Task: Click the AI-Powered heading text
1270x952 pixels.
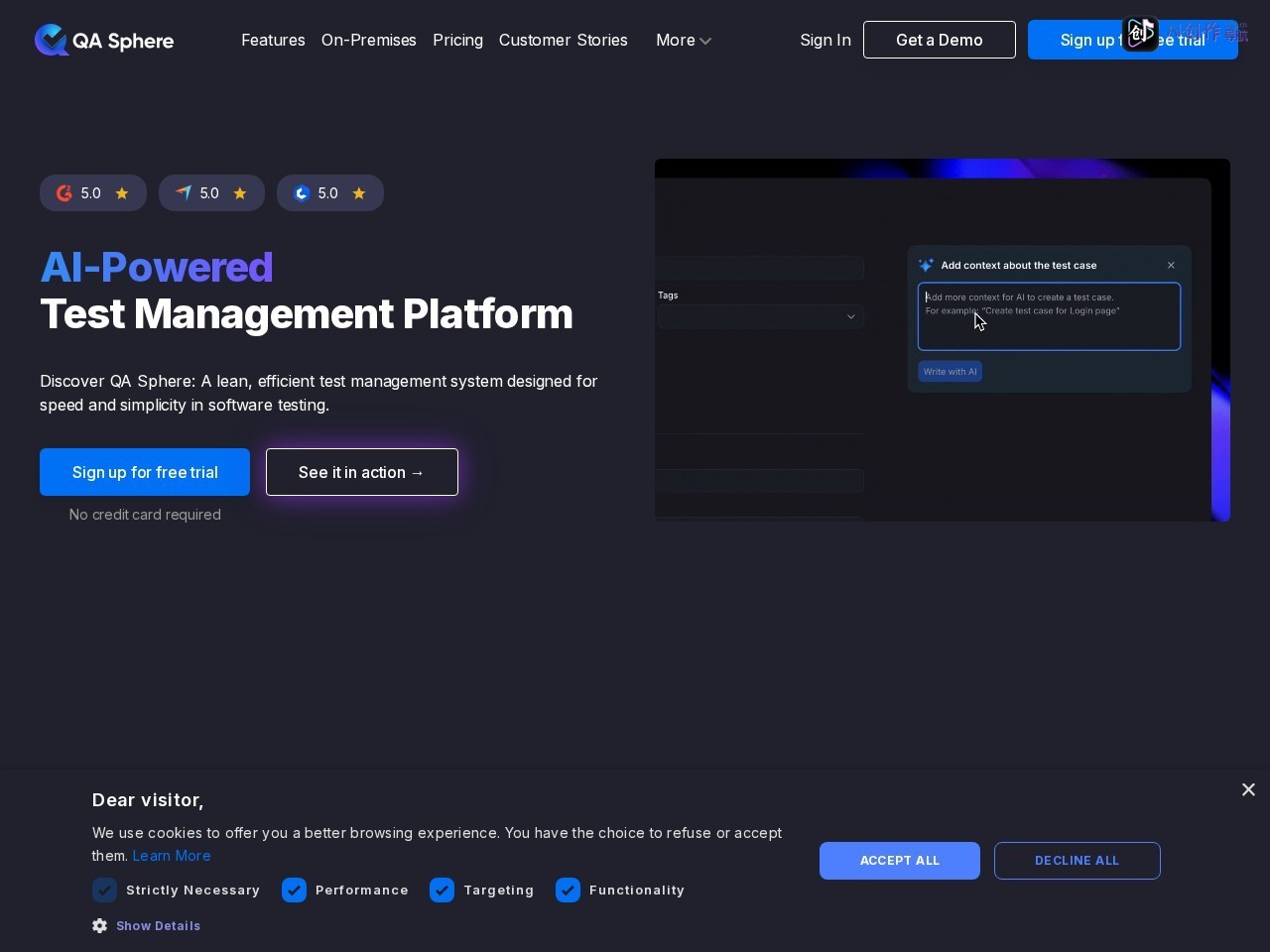Action: click(x=157, y=267)
